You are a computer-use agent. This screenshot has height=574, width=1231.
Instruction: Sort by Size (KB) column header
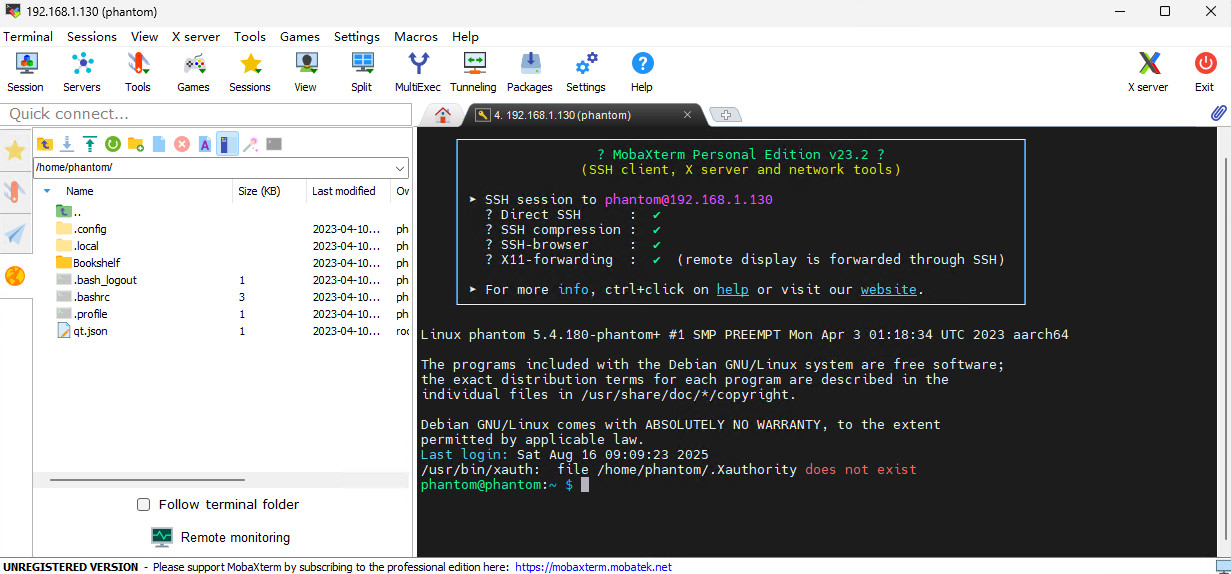[259, 191]
